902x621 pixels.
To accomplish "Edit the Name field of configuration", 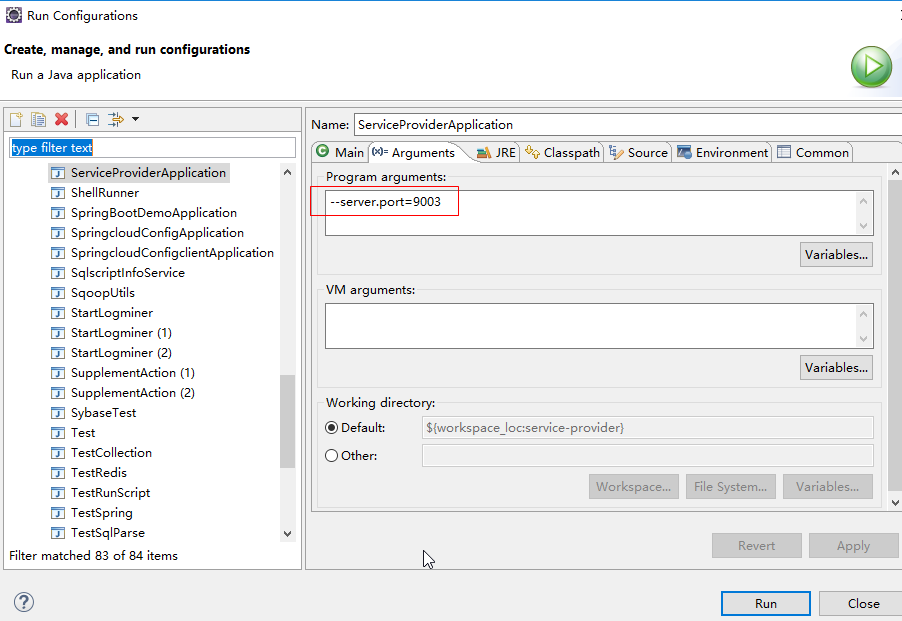I will point(628,125).
